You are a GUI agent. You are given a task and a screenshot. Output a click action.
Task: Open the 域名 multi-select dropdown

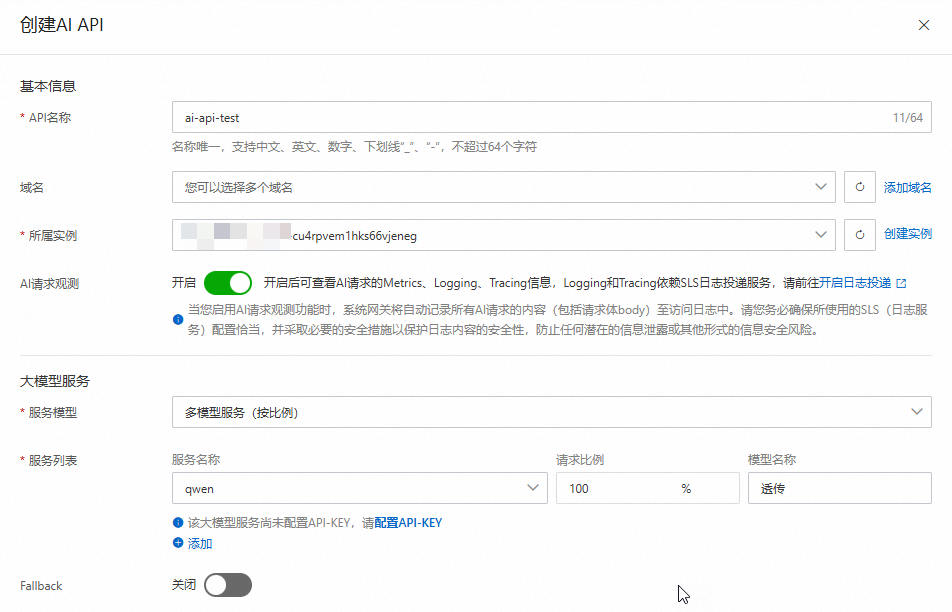tap(500, 186)
